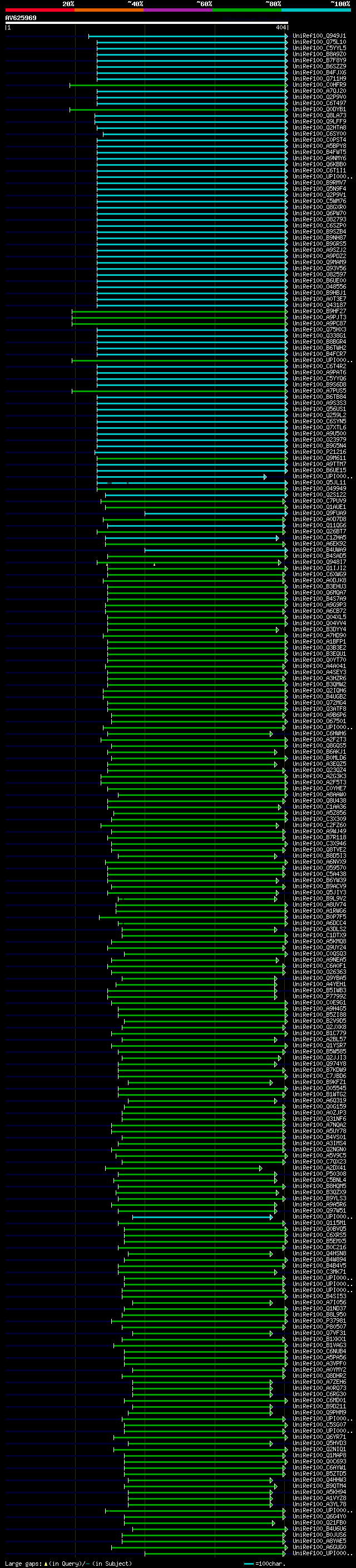Select the UniRef100_B7F8Y9 label
356x1568 pixels.
319,60
